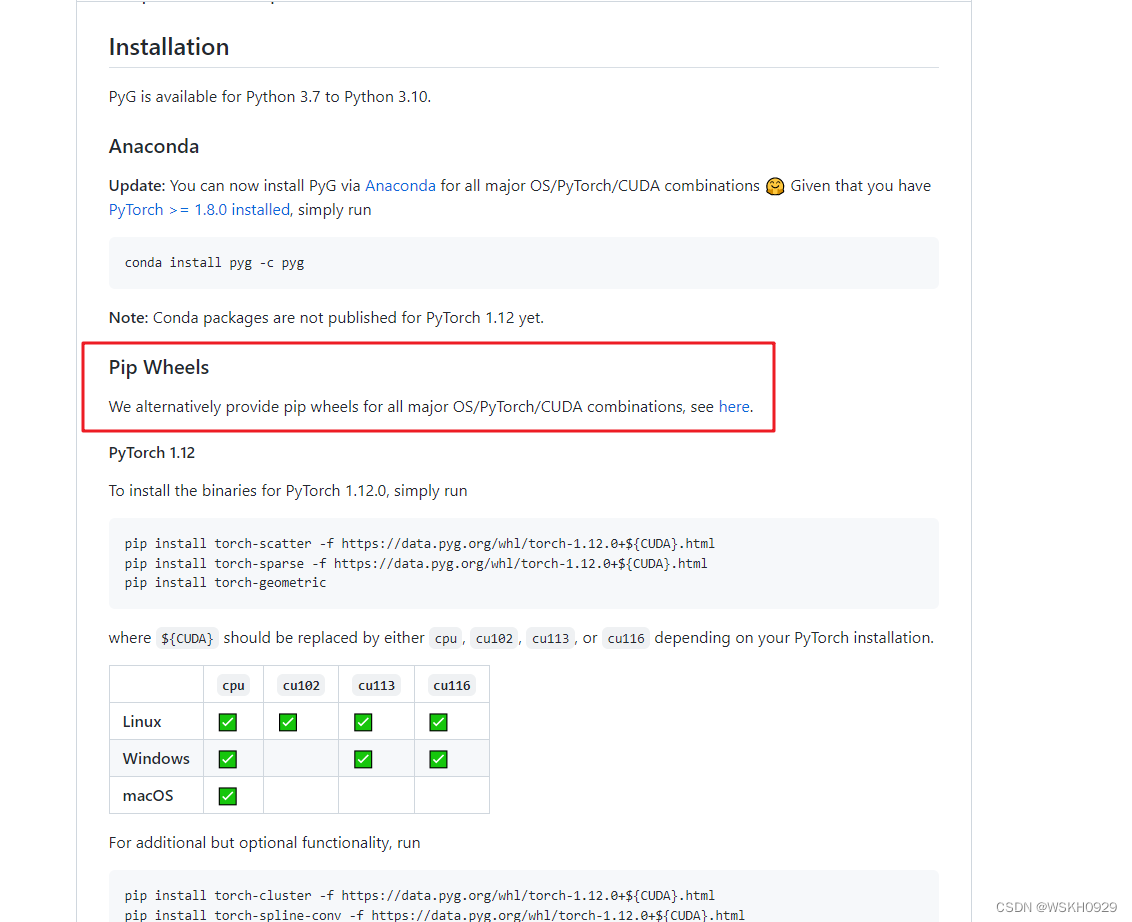The image size is (1132, 922).
Task: Click the green checkmark for Linux cpu
Action: [228, 722]
